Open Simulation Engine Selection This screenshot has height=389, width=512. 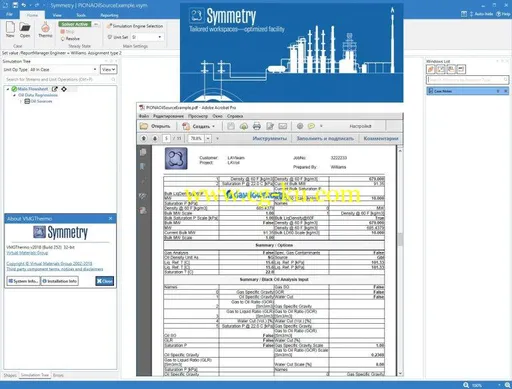pos(135,26)
